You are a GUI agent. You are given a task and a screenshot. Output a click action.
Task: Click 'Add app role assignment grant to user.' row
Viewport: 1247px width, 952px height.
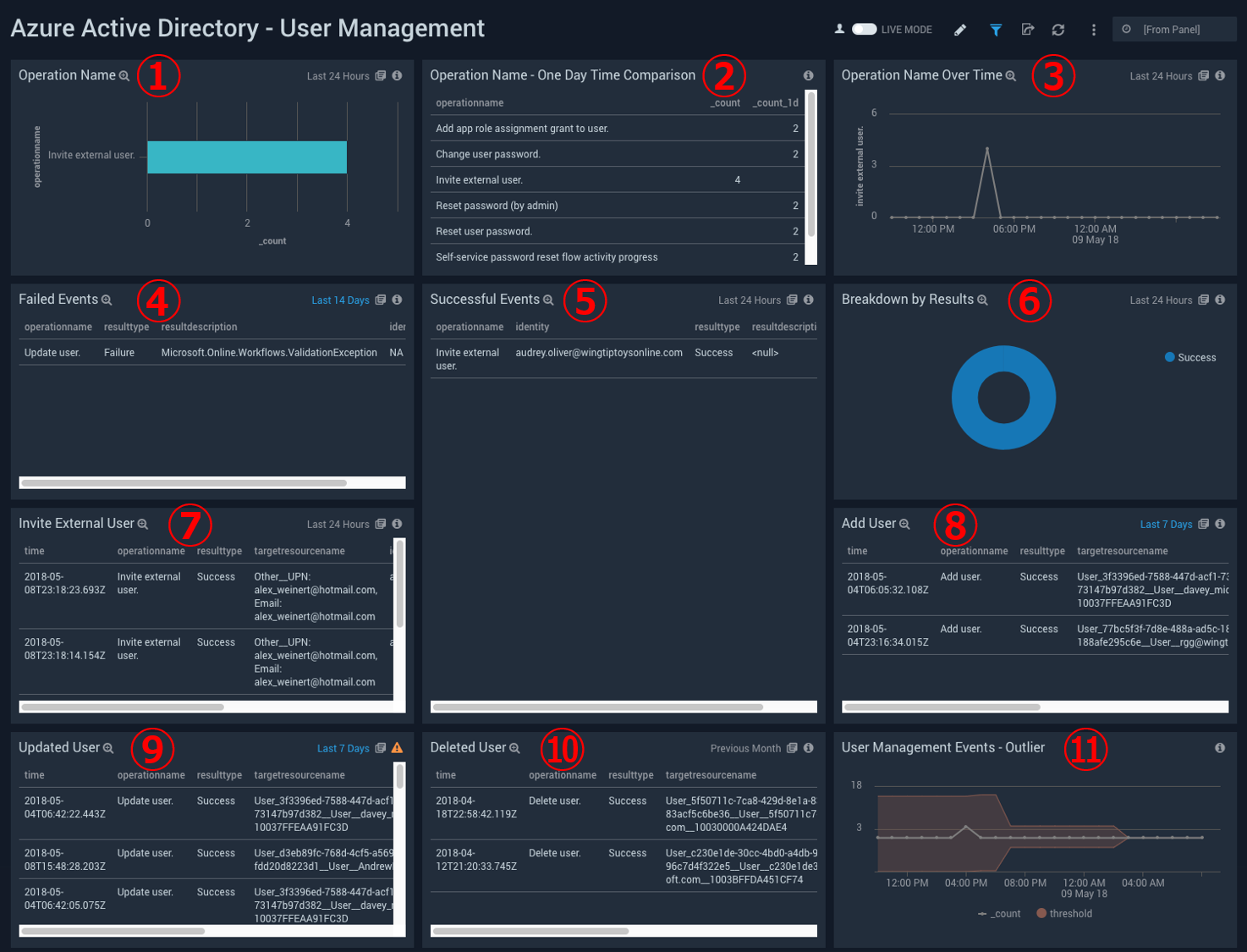[x=618, y=129]
